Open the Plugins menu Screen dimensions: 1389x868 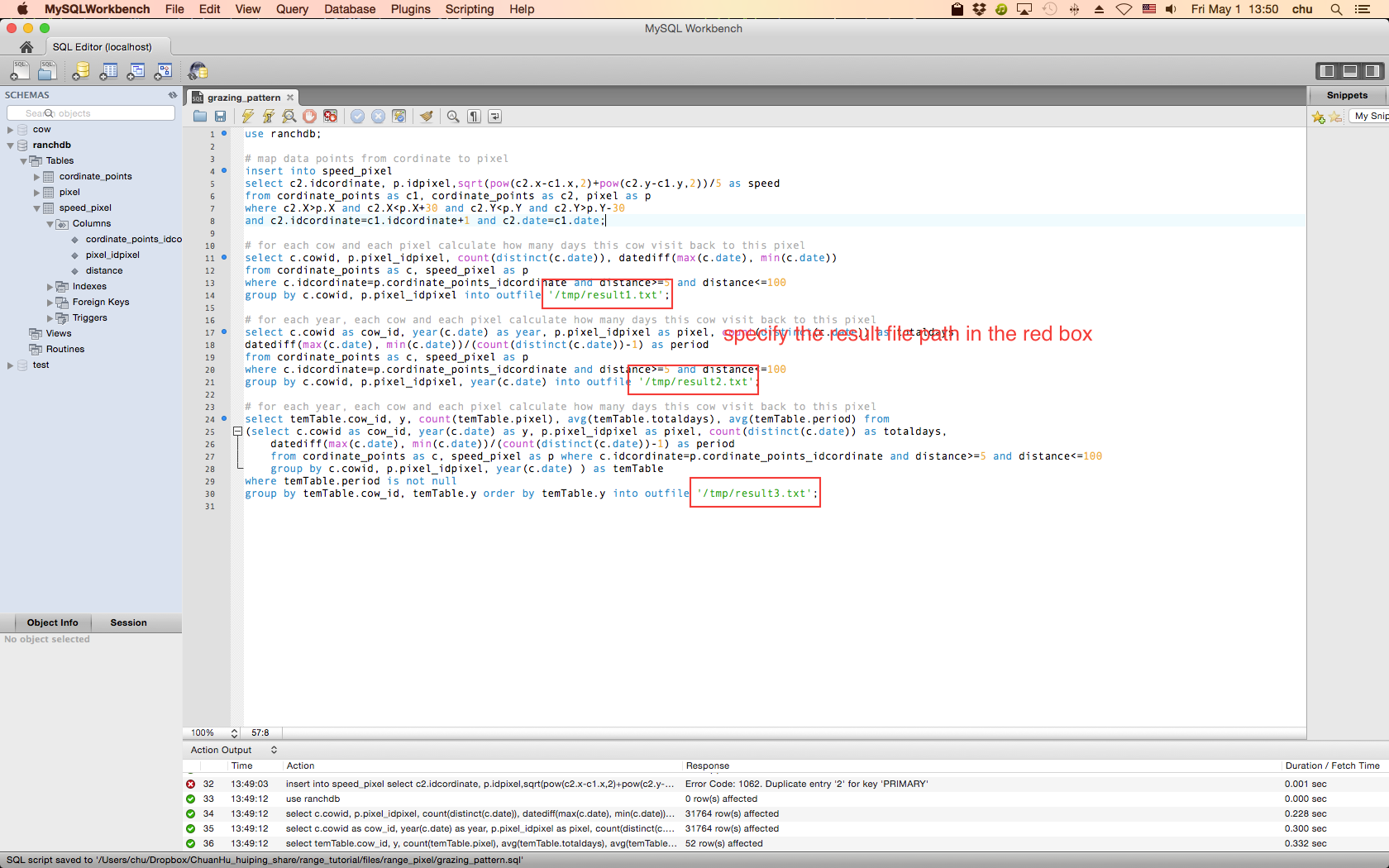(411, 9)
